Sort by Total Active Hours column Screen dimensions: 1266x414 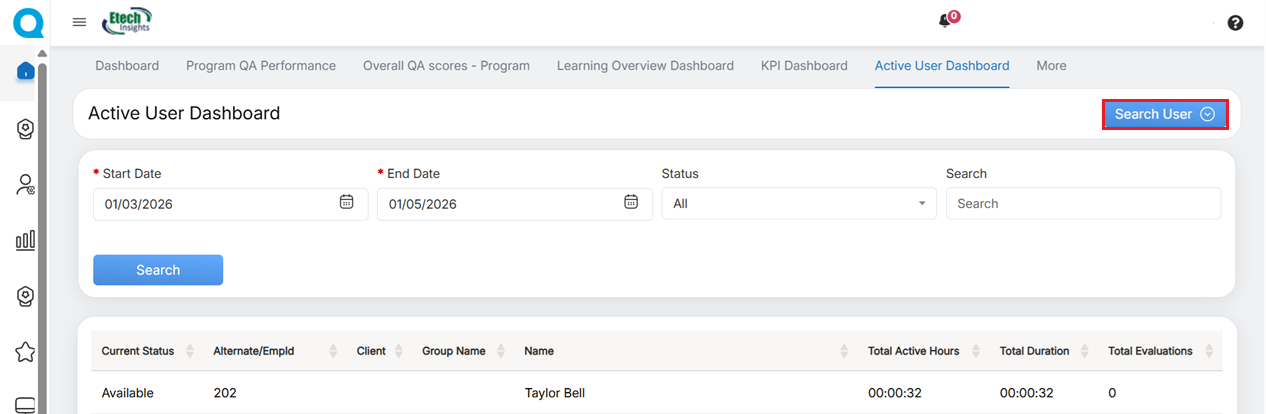coord(973,351)
